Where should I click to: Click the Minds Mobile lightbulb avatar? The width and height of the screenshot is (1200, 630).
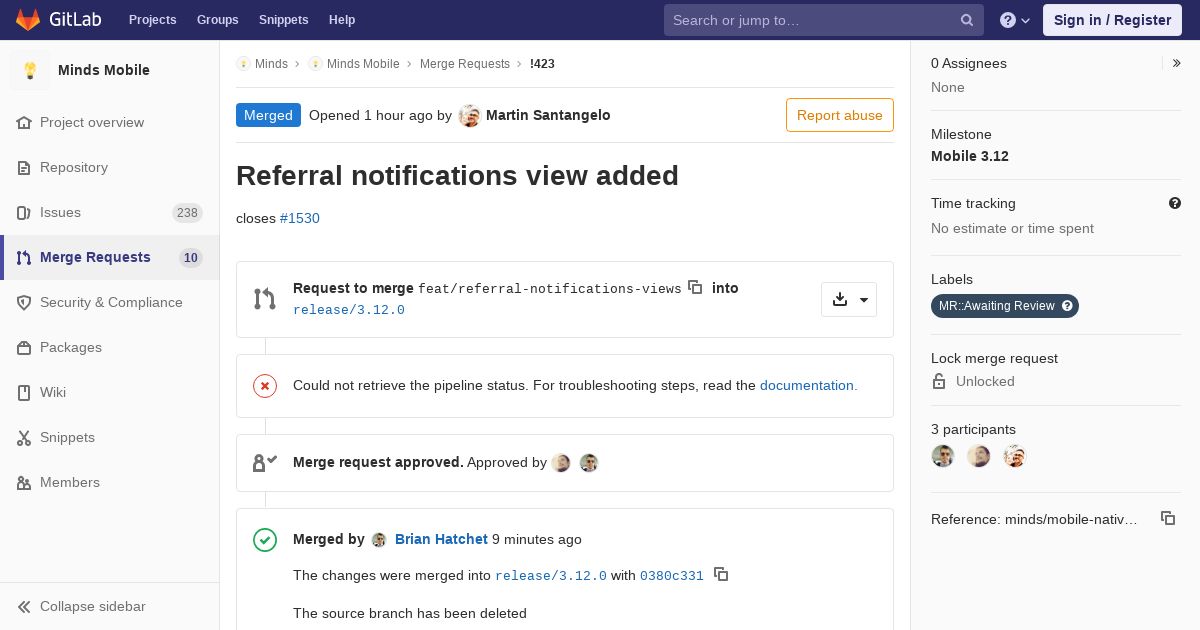(x=30, y=70)
